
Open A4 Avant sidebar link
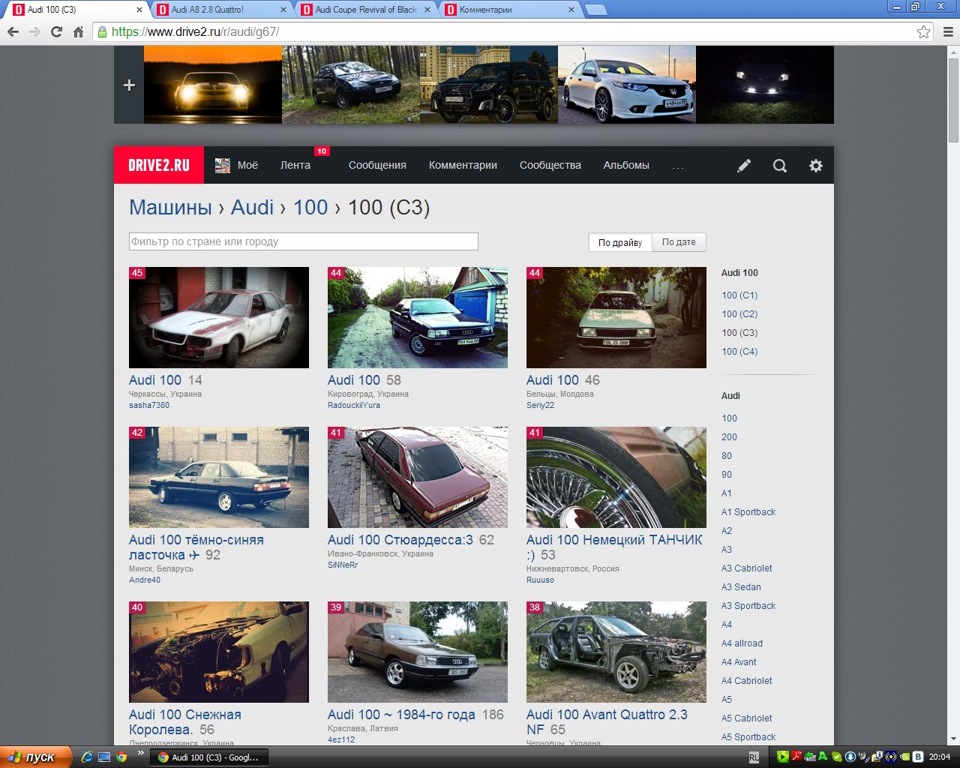coord(738,662)
